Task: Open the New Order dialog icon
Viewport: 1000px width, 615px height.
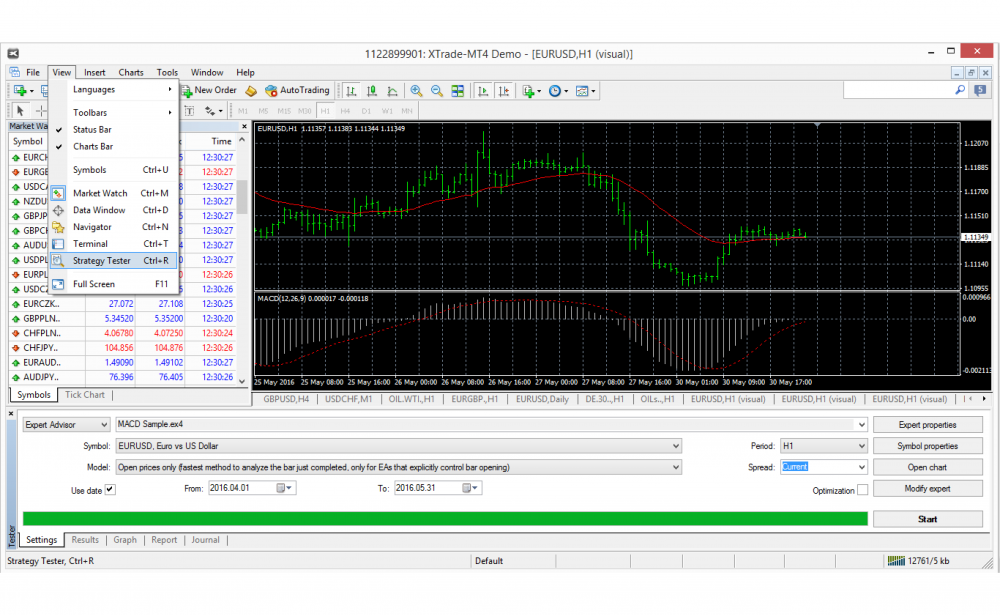Action: tap(208, 90)
